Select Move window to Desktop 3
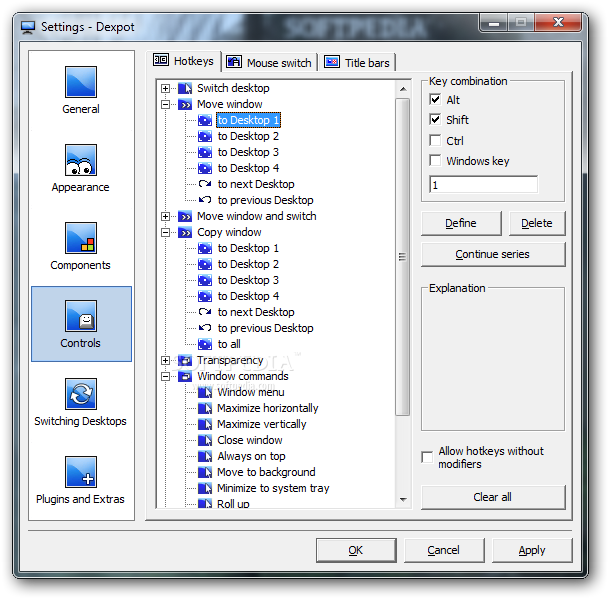The height and width of the screenshot is (599, 609). 248,152
